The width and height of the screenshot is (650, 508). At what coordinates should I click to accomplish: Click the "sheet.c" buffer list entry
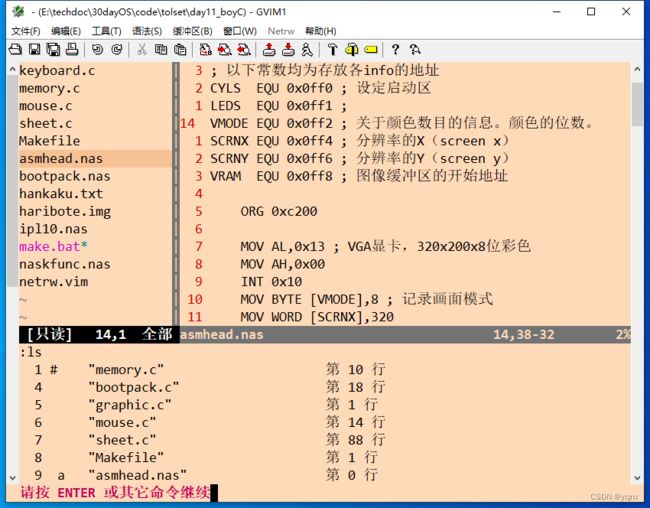click(122, 440)
